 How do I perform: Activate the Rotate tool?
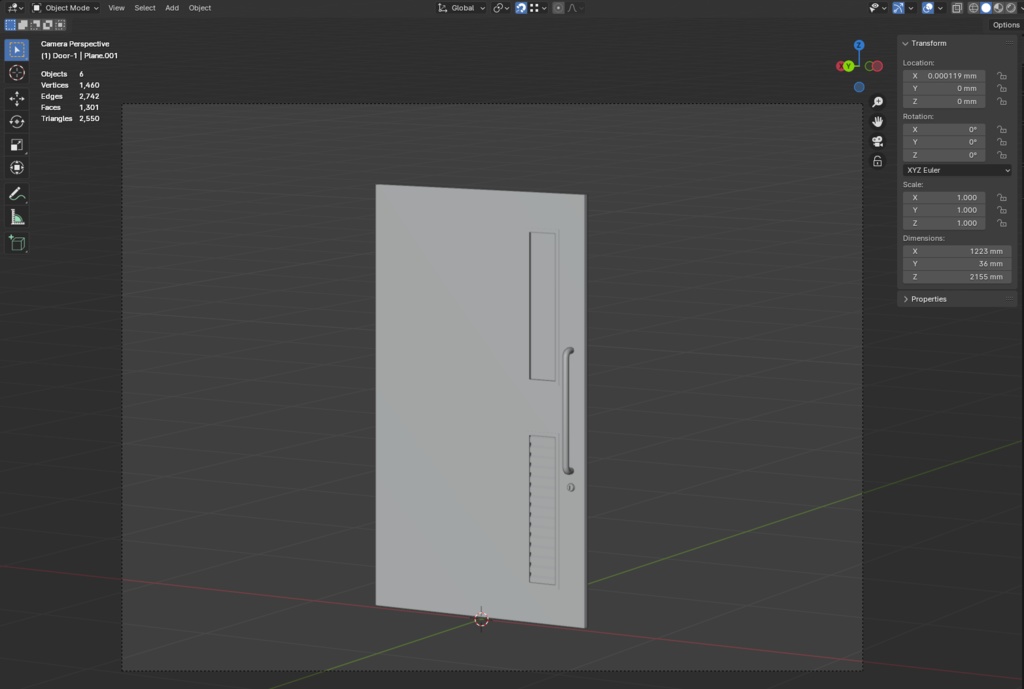click(17, 122)
